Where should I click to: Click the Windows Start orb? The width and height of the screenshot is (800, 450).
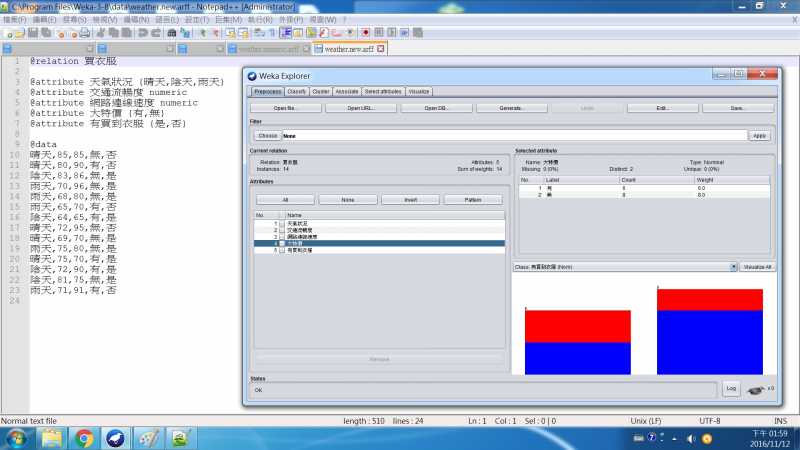pos(16,438)
